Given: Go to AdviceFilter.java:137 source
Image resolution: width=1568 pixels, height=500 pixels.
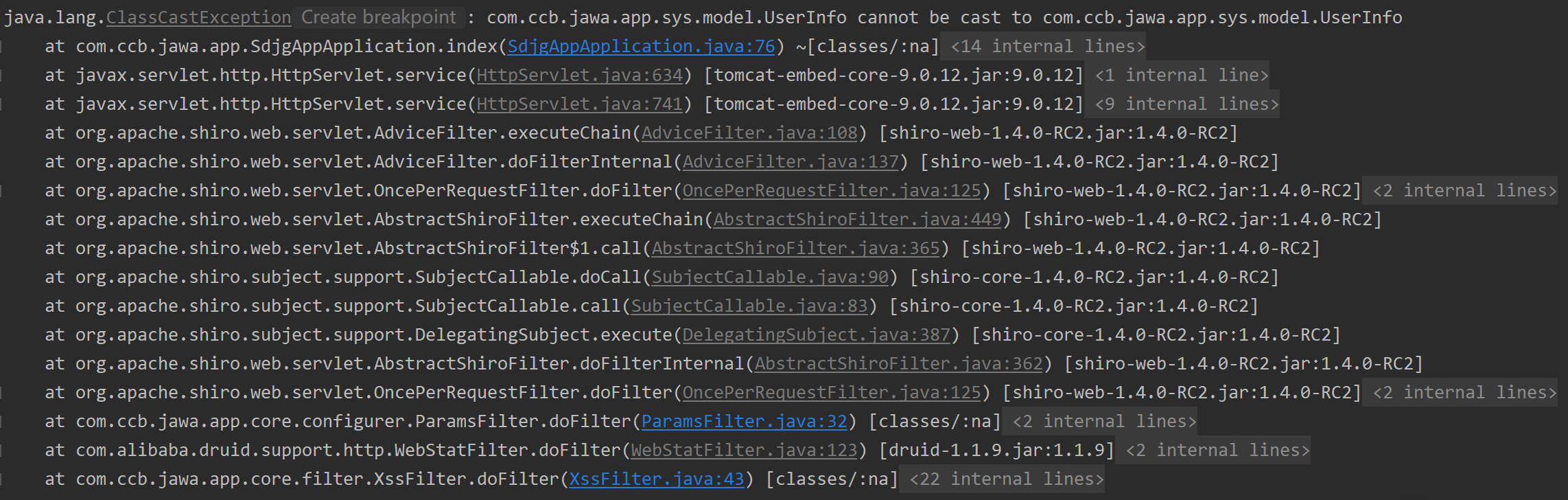Looking at the screenshot, I should [791, 161].
